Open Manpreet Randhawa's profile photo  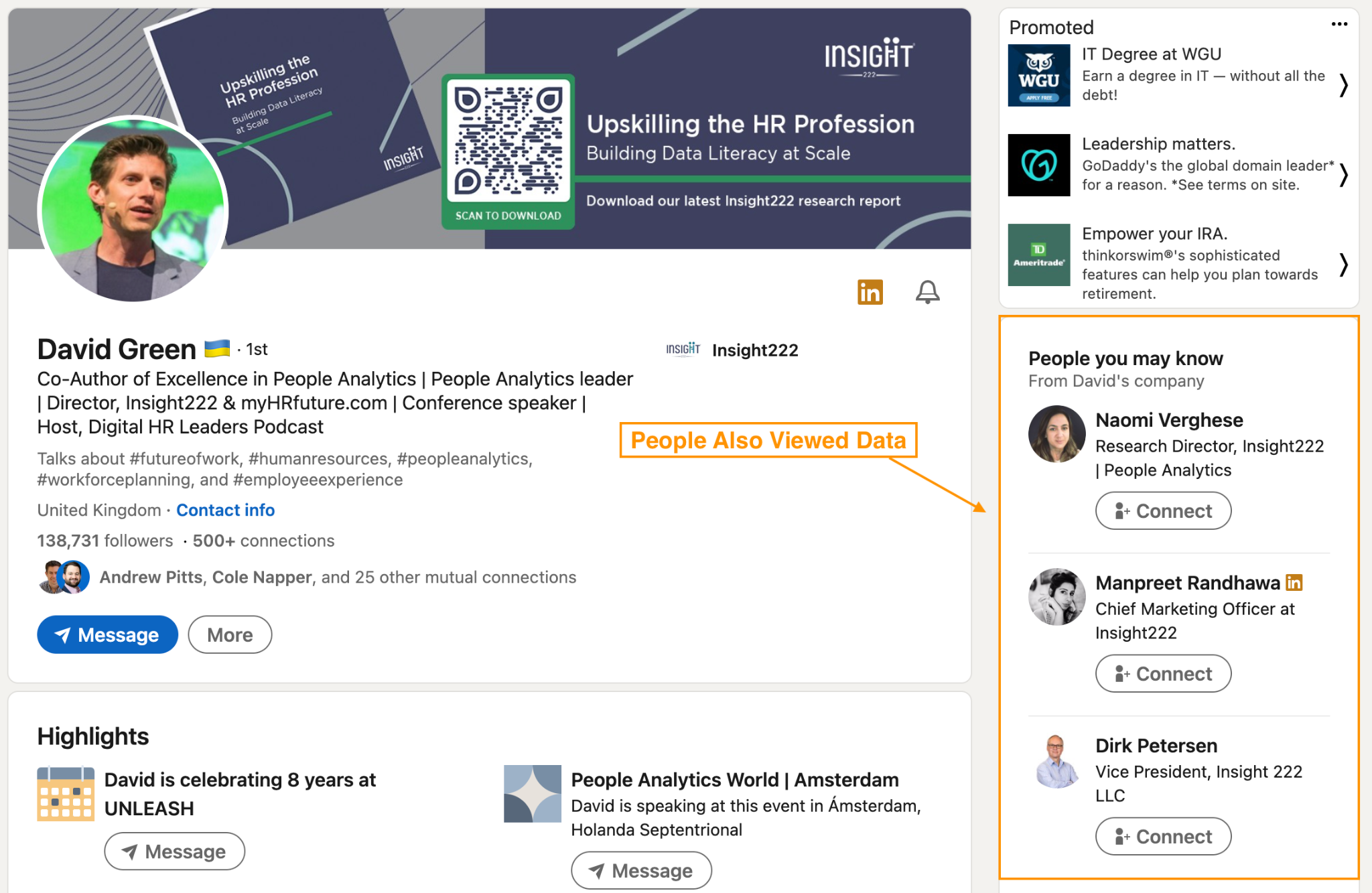(1057, 596)
